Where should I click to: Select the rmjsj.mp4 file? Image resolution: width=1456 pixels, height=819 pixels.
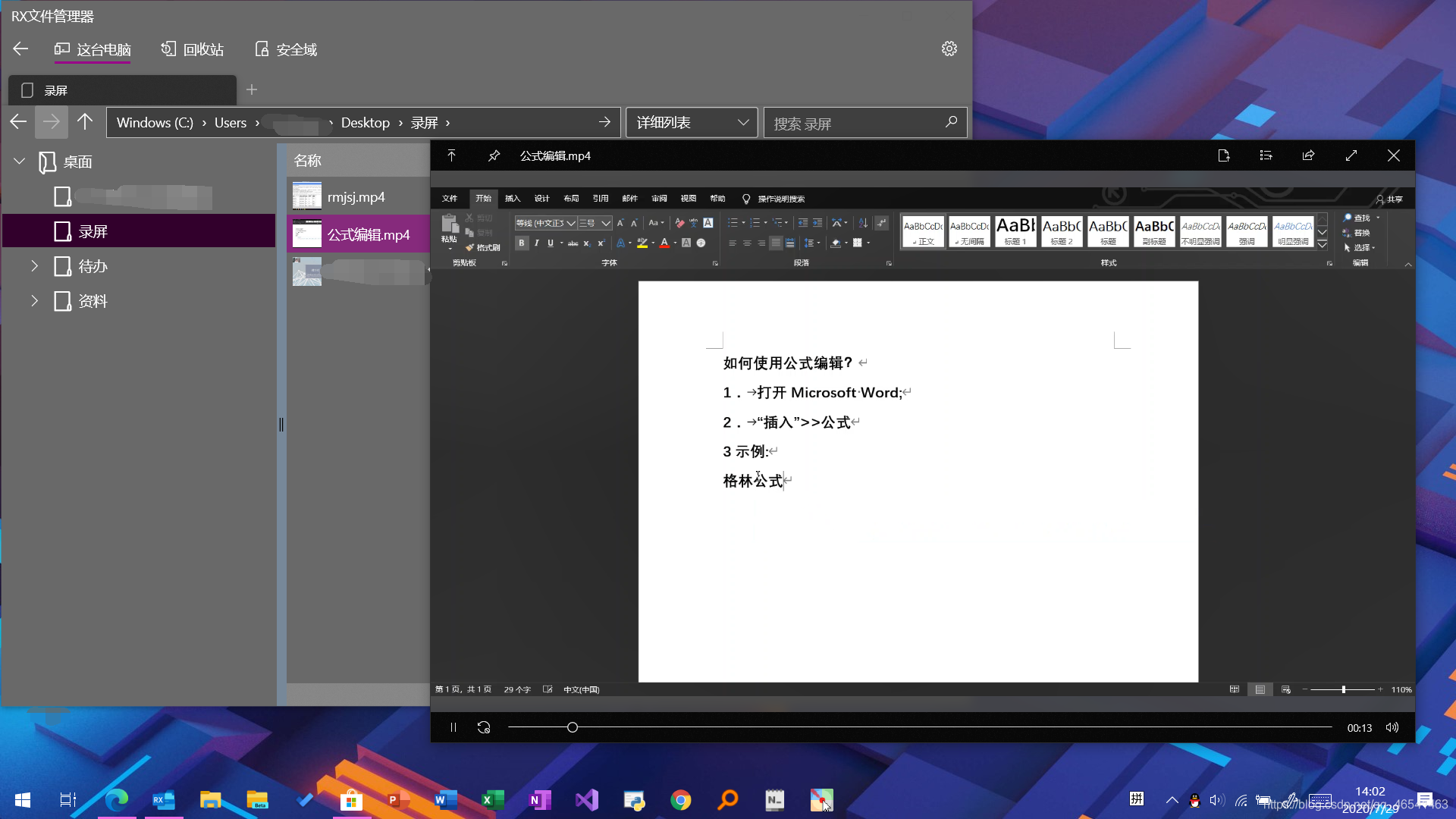coord(358,197)
